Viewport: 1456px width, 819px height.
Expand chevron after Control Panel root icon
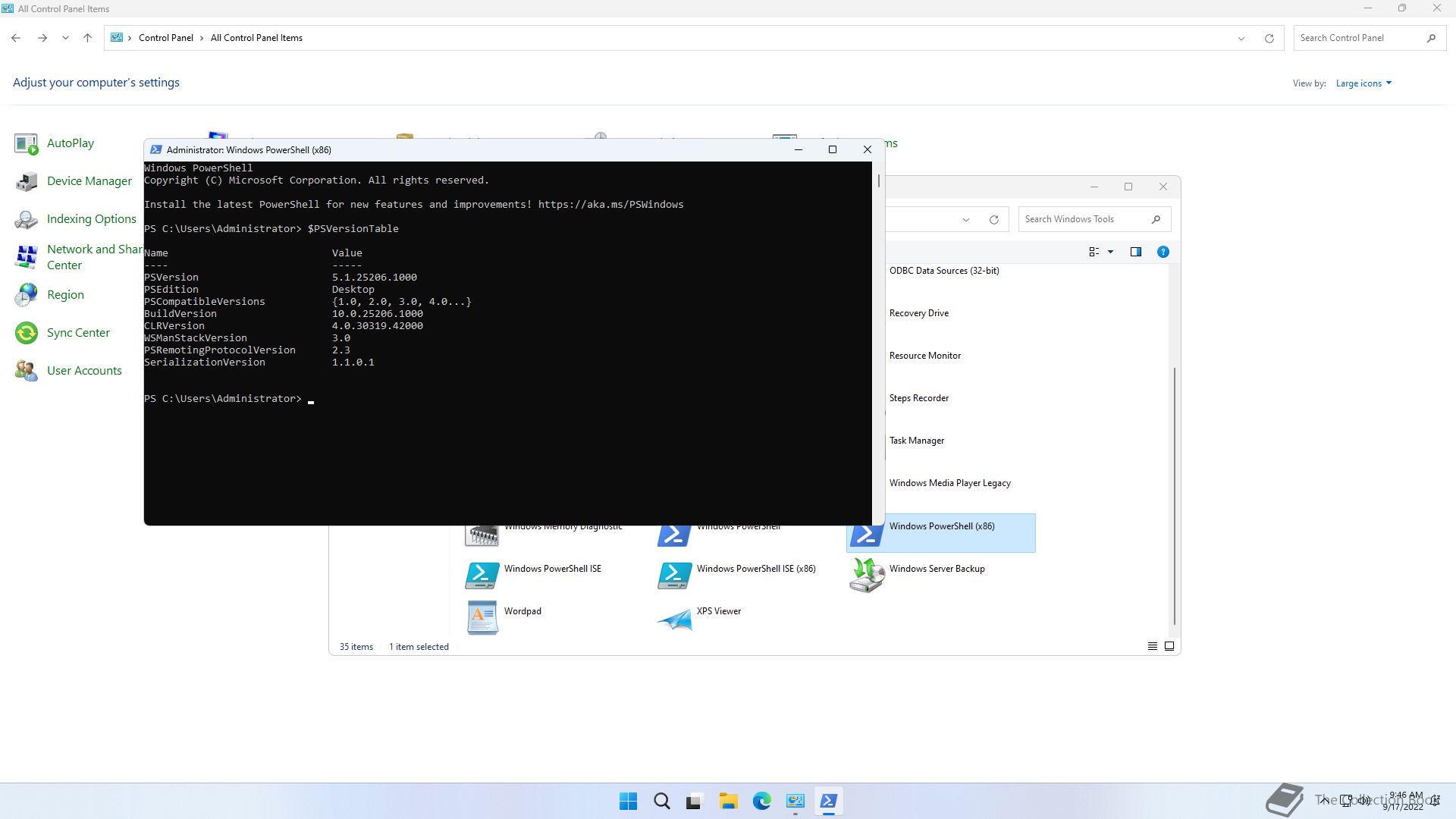(130, 38)
